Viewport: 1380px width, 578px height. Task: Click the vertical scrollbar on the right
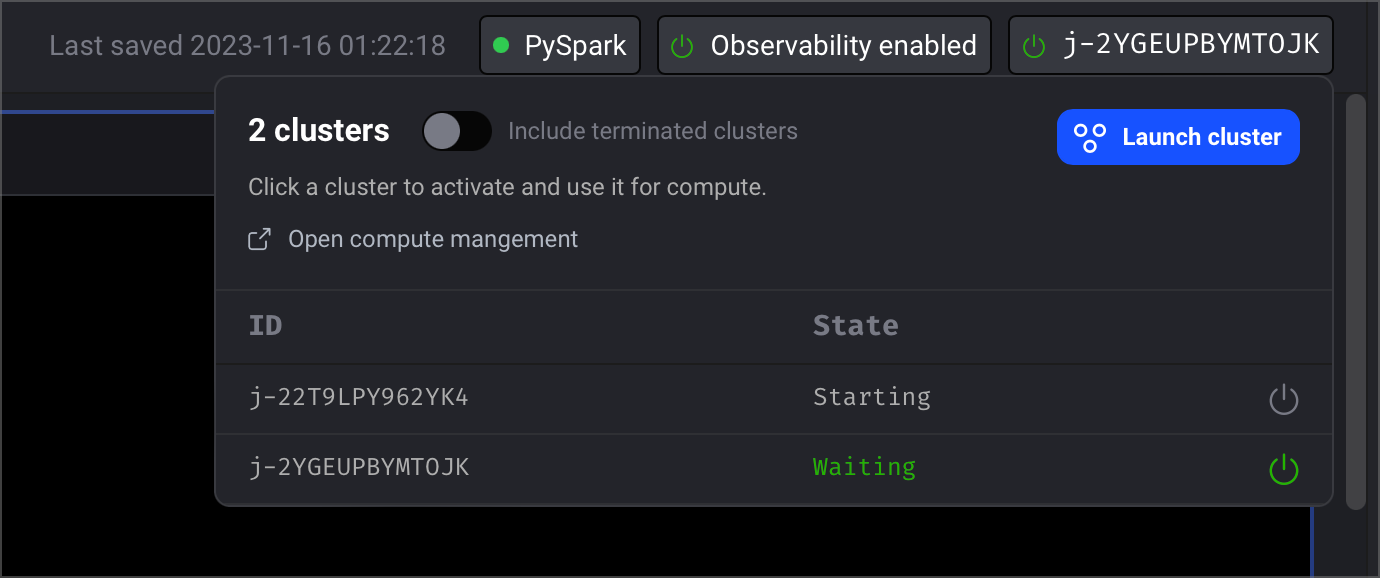pyautogui.click(x=1355, y=302)
